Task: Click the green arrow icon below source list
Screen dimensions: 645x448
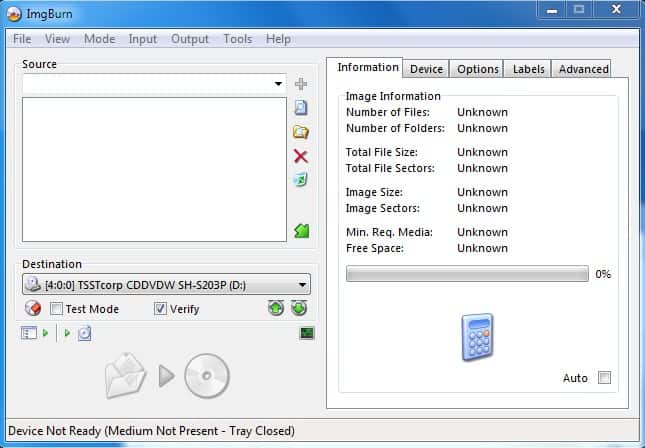Action: [301, 231]
